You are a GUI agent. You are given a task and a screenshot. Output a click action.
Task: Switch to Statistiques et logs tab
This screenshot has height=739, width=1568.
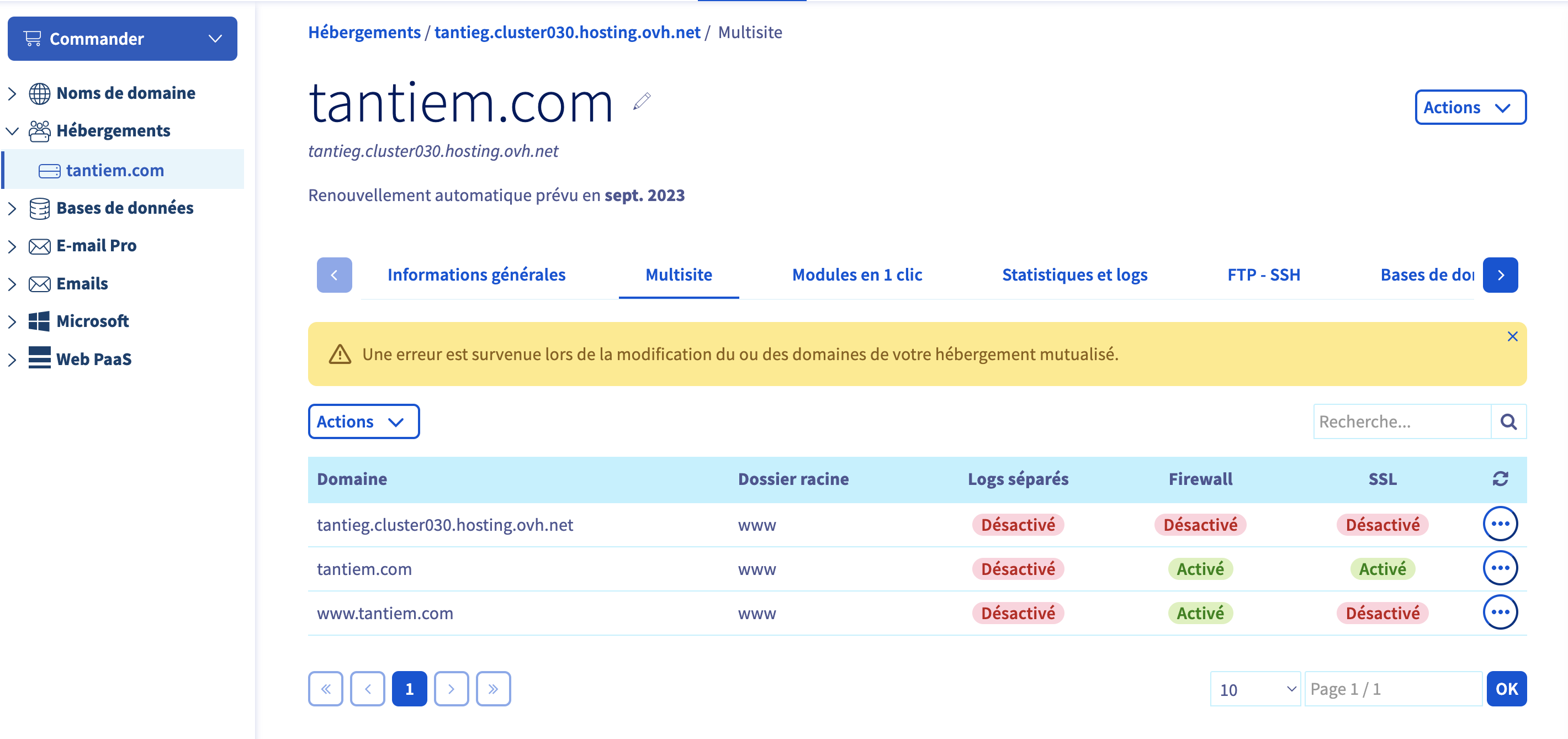1074,275
